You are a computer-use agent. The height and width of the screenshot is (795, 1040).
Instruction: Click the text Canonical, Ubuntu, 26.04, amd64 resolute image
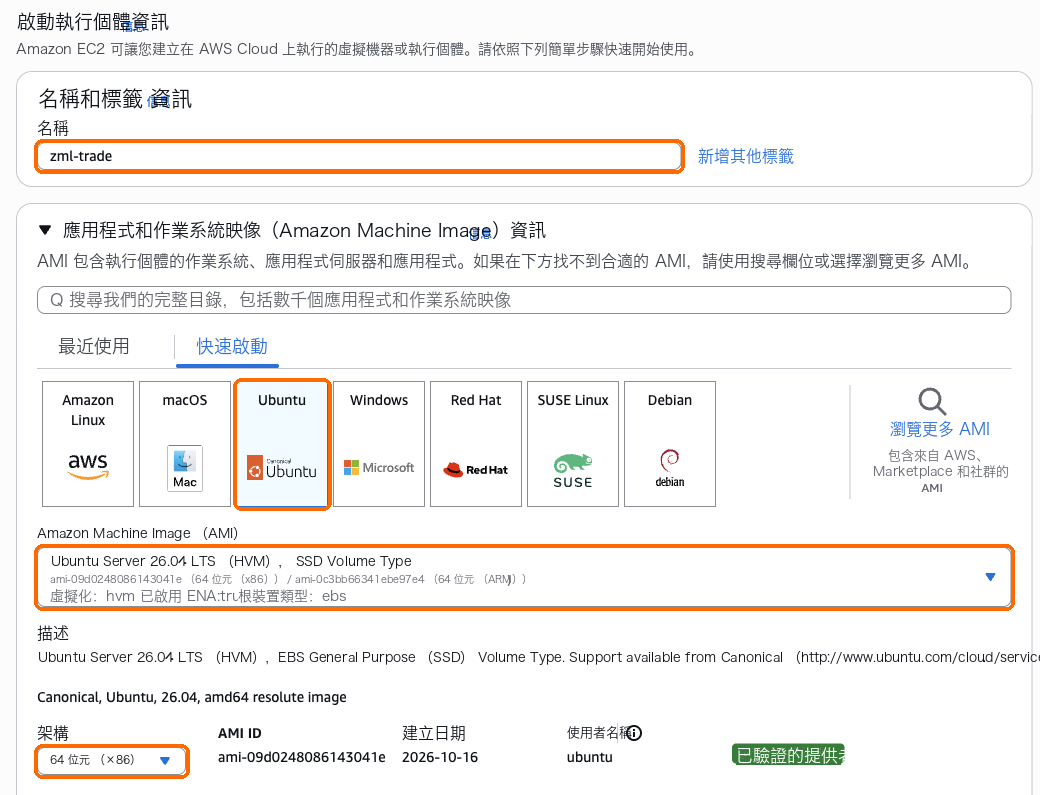pyautogui.click(x=192, y=697)
